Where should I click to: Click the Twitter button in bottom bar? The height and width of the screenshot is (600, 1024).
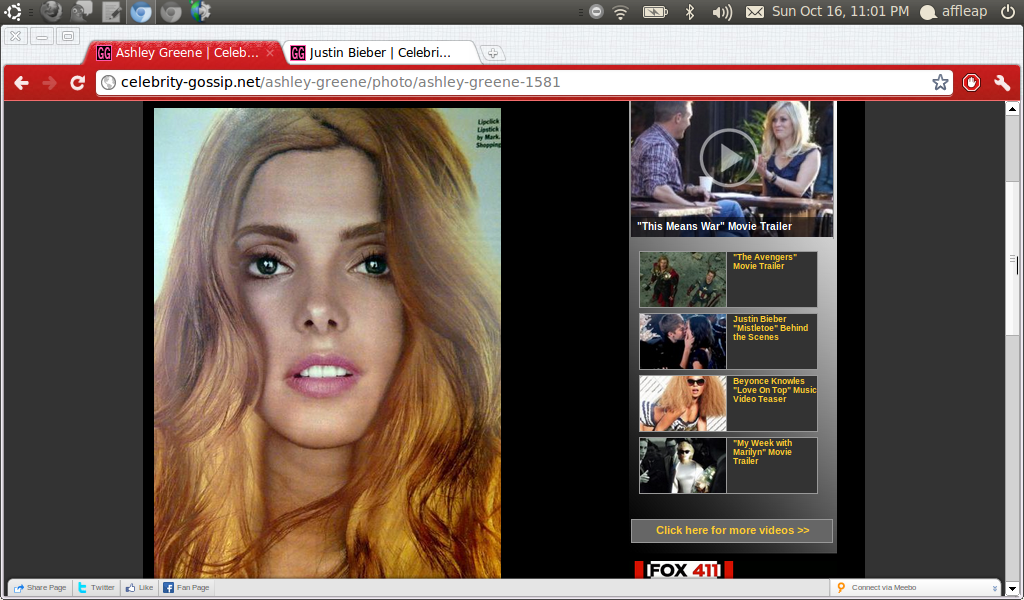point(97,588)
